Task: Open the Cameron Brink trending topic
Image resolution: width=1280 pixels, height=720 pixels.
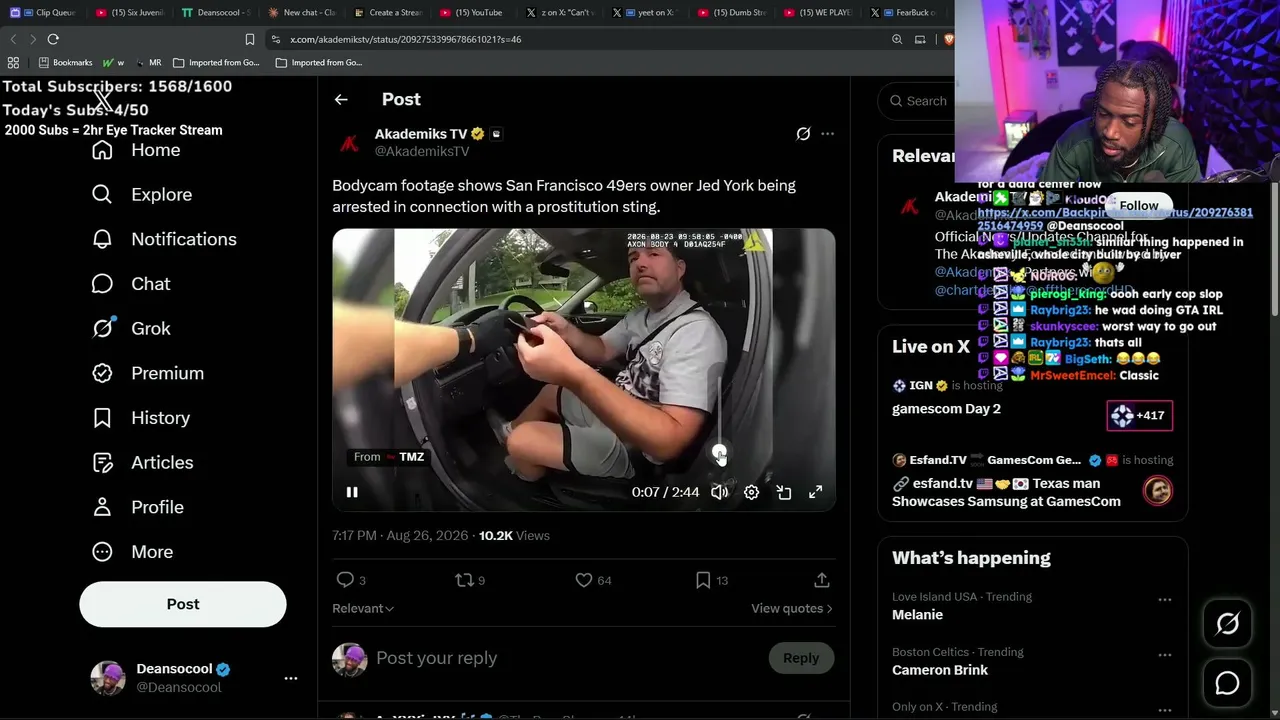Action: [x=940, y=670]
